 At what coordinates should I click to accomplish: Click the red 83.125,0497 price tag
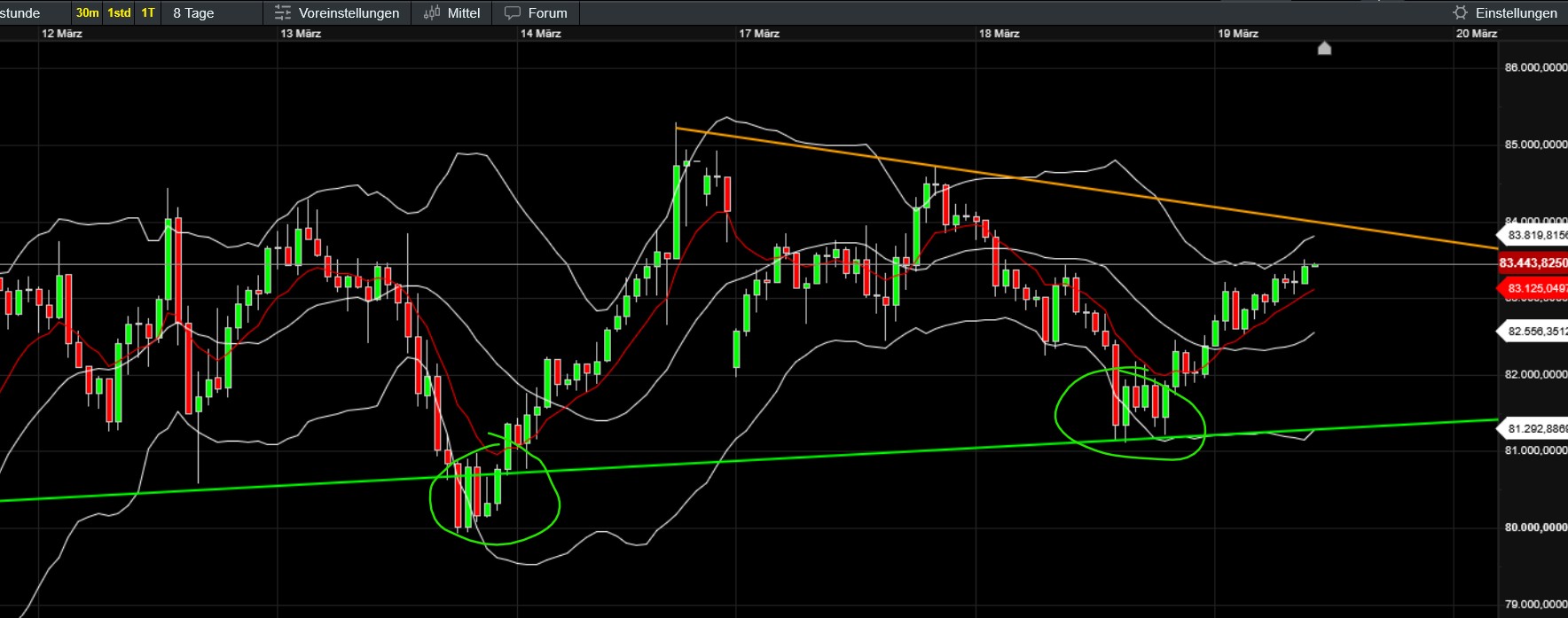pos(1533,288)
